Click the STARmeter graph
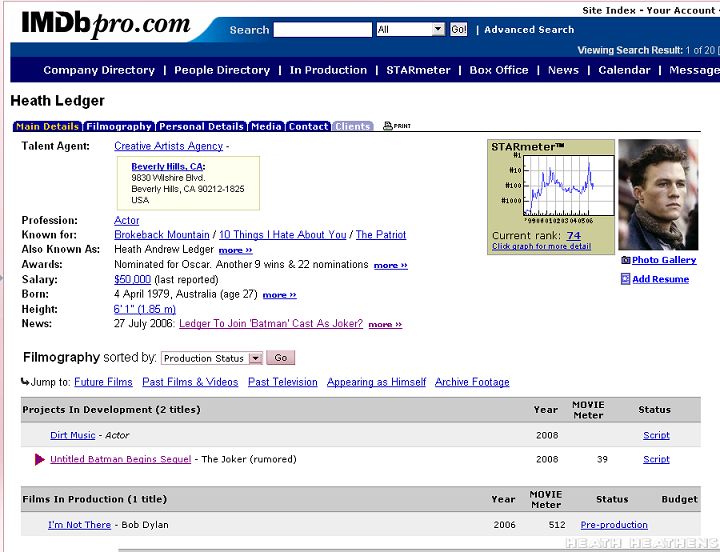720x552 pixels. point(568,186)
